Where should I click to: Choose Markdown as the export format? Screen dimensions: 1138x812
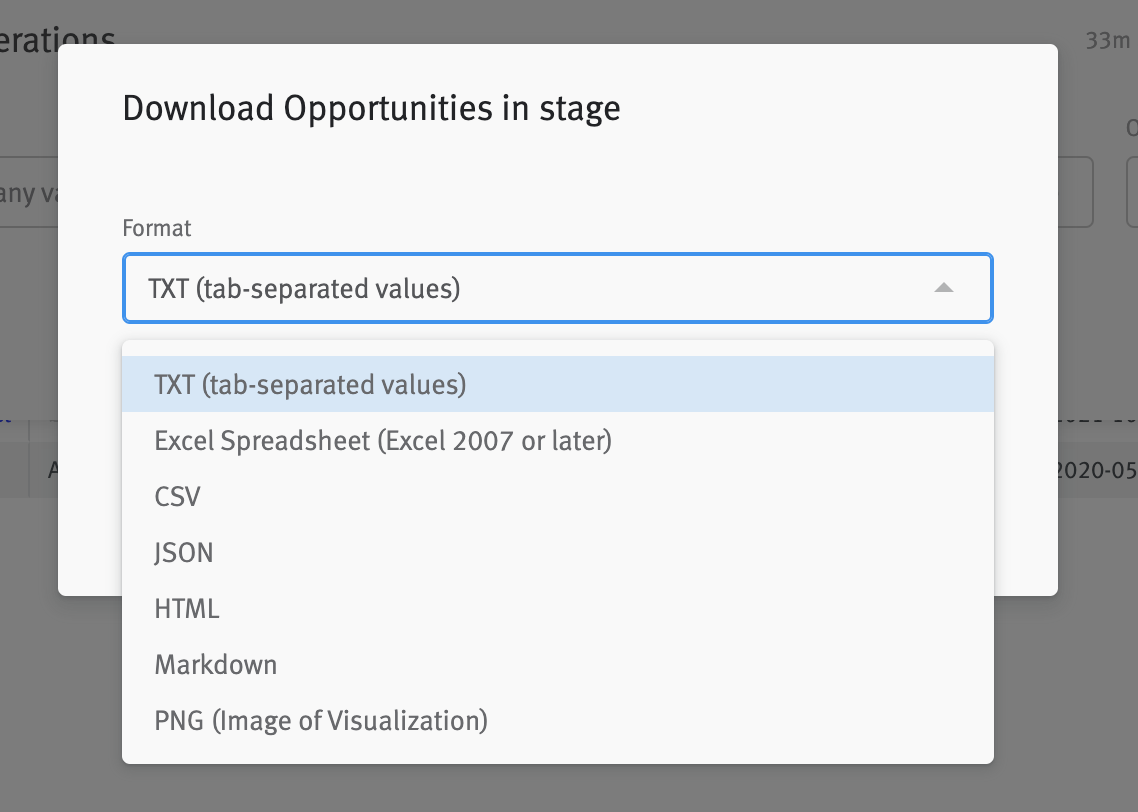point(215,664)
